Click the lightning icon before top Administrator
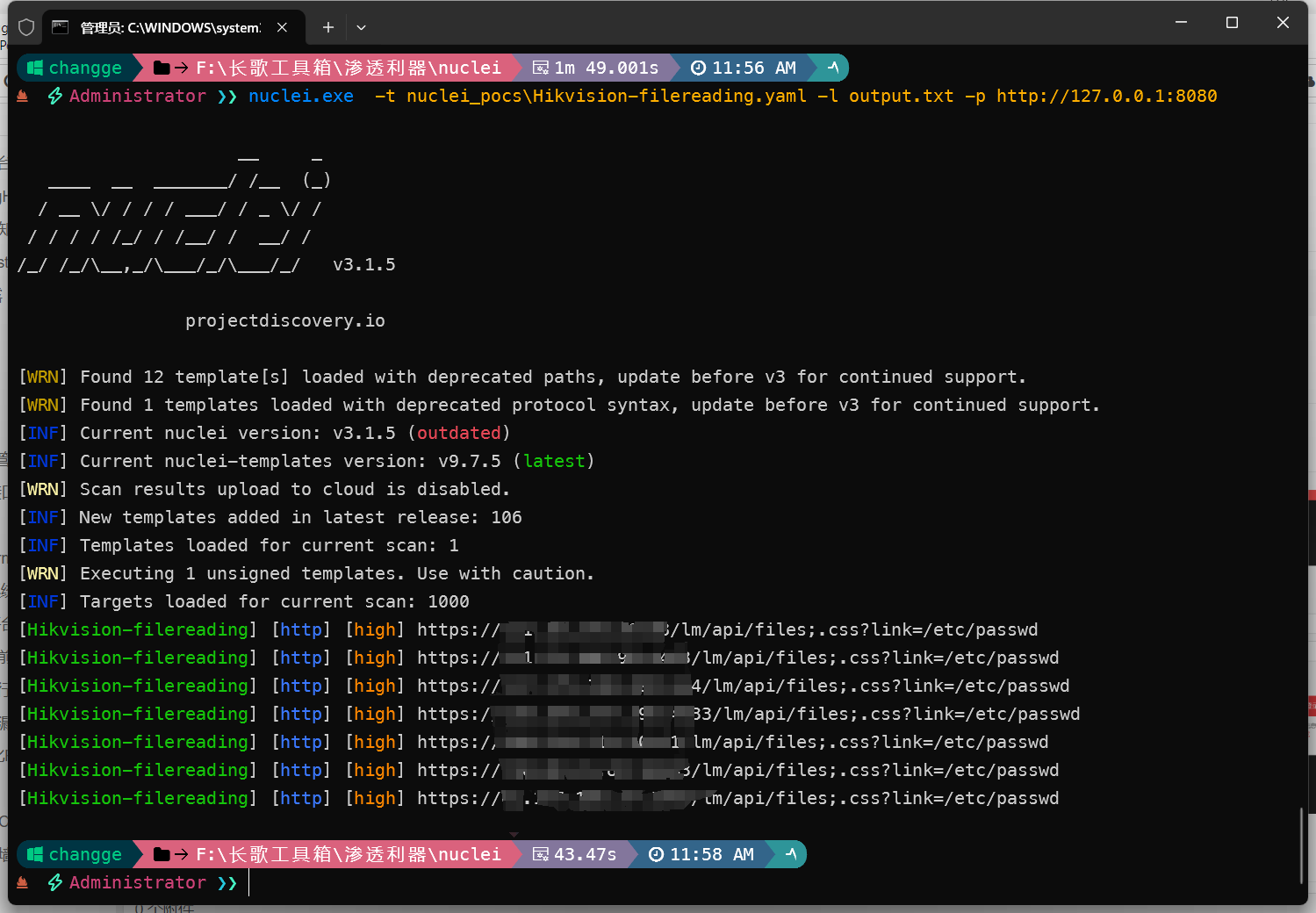 click(55, 96)
